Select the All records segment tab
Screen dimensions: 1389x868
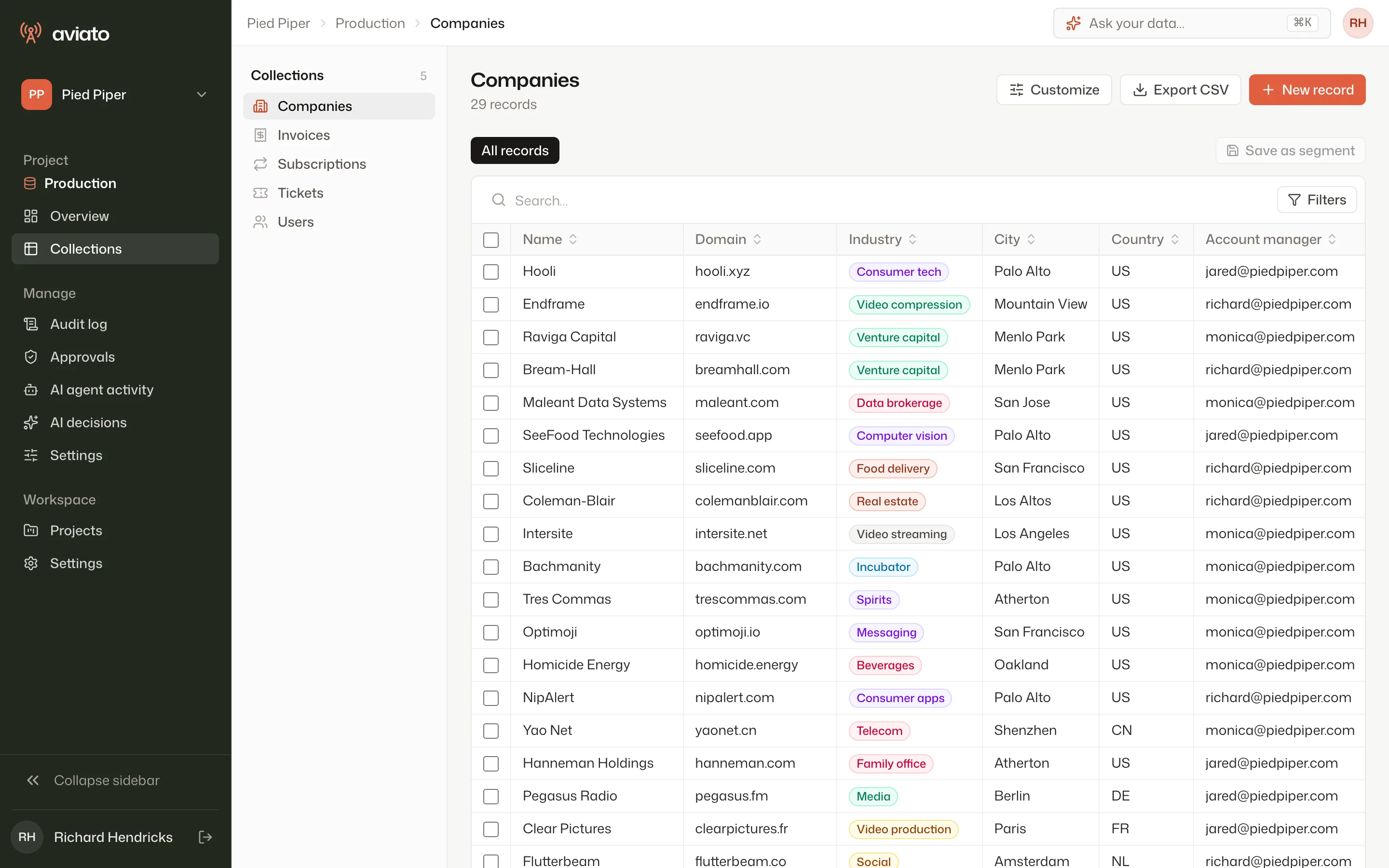click(515, 150)
